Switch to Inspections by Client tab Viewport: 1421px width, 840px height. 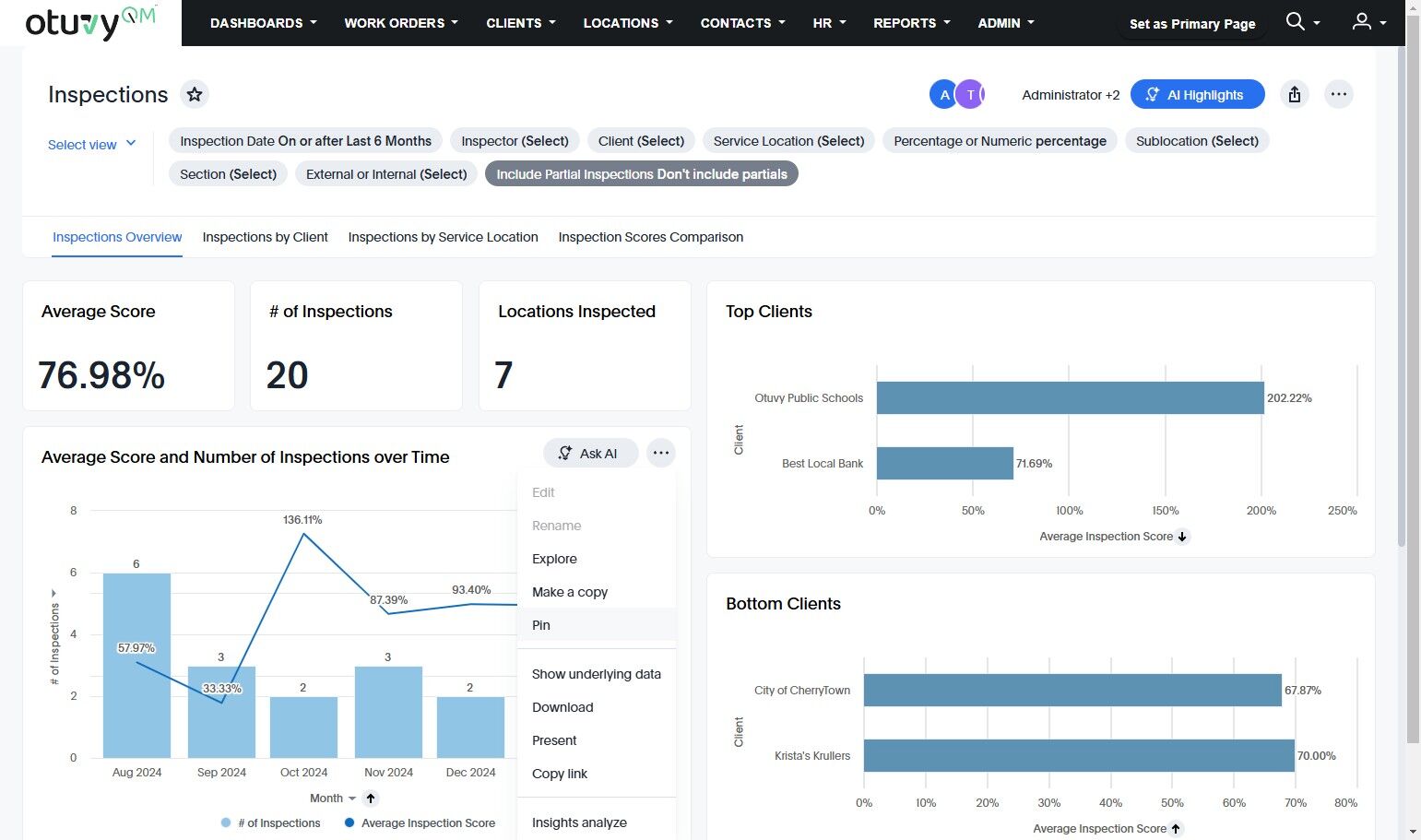coord(266,237)
